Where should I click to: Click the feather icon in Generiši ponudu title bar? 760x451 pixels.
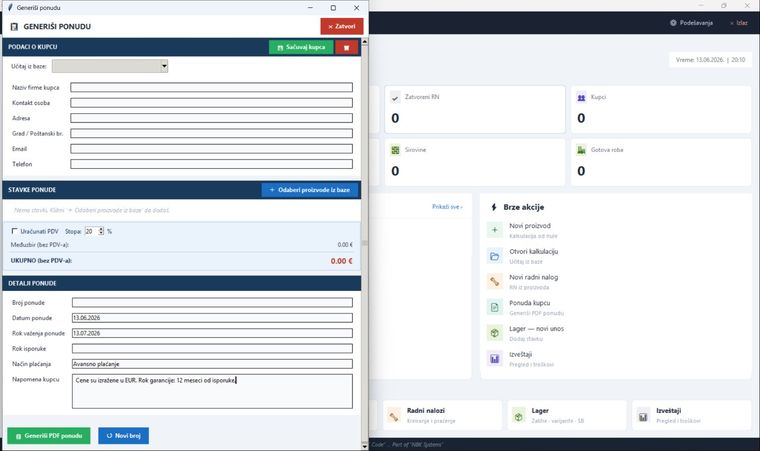(10, 8)
